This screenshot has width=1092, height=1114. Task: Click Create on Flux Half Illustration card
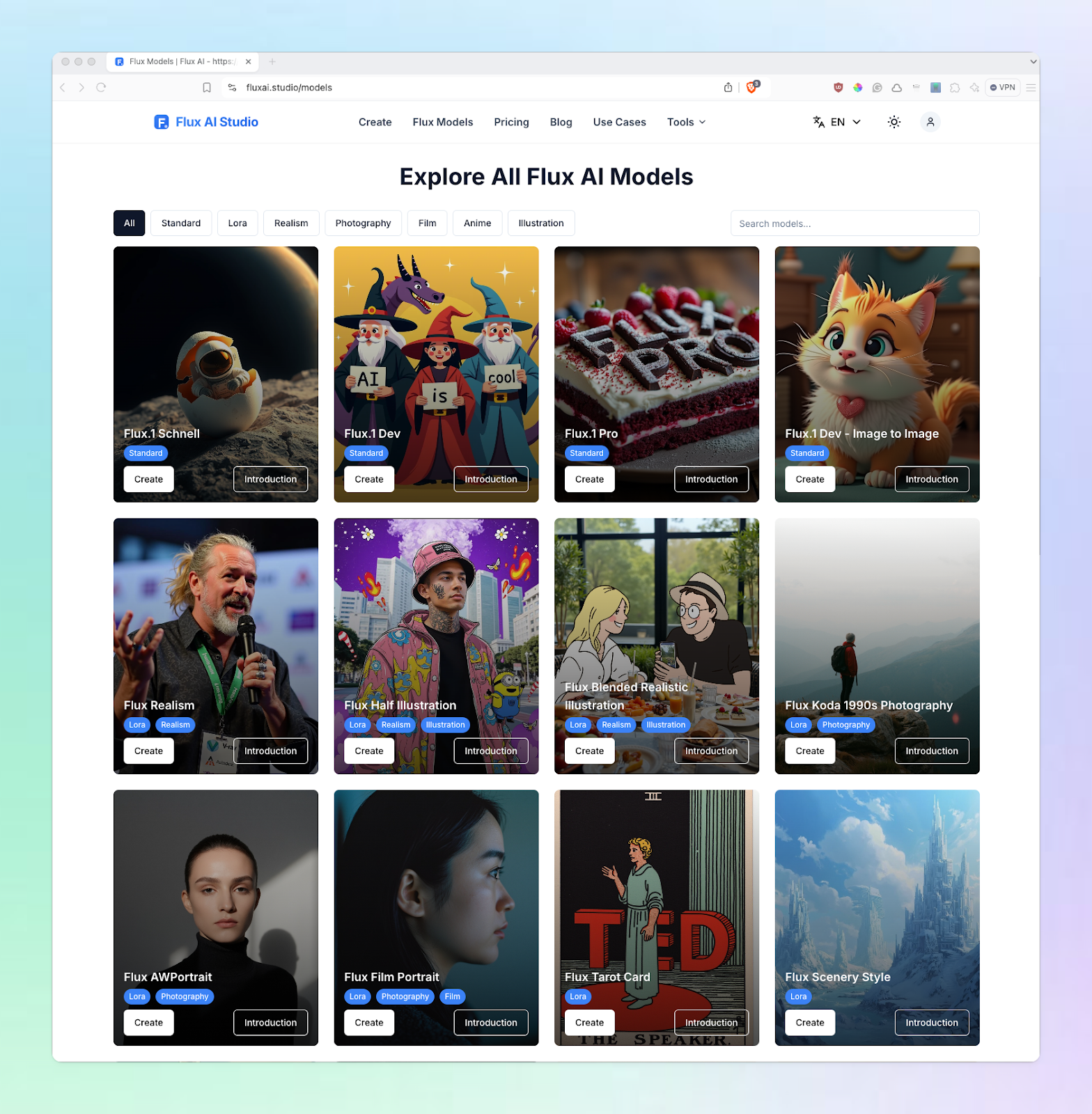[369, 751]
